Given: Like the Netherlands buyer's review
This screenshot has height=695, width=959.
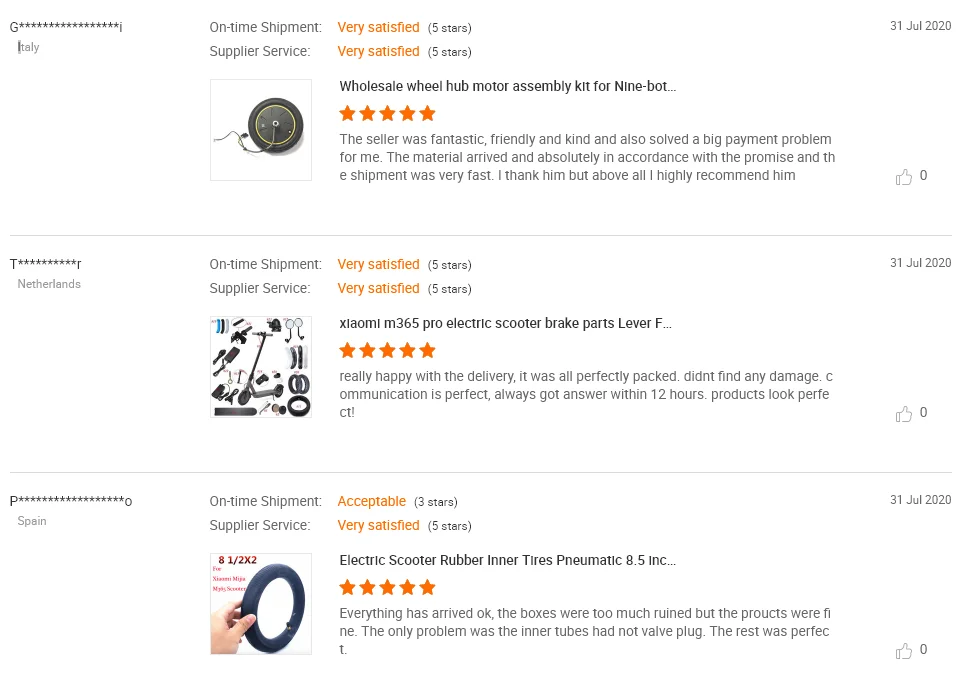Looking at the screenshot, I should (904, 414).
